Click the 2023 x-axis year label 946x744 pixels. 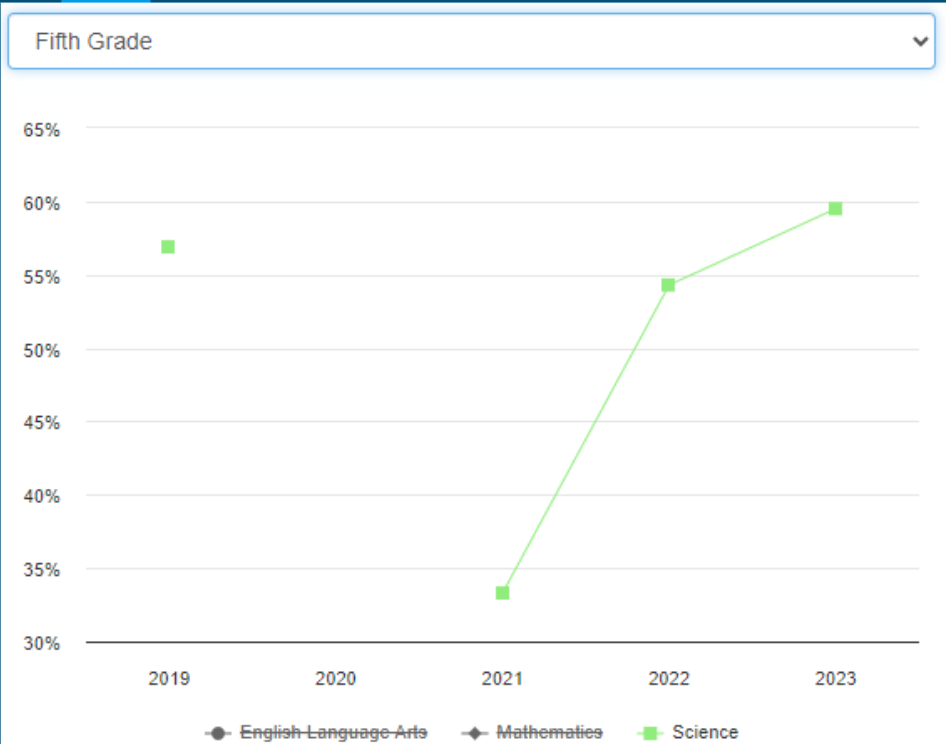point(835,679)
